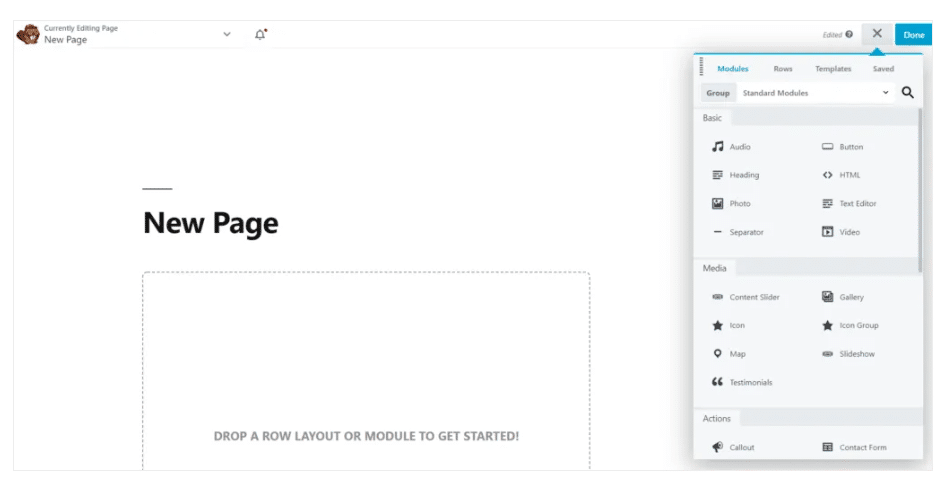This screenshot has height=483, width=951.
Task: Expand the page title chevron menu
Action: pos(227,34)
